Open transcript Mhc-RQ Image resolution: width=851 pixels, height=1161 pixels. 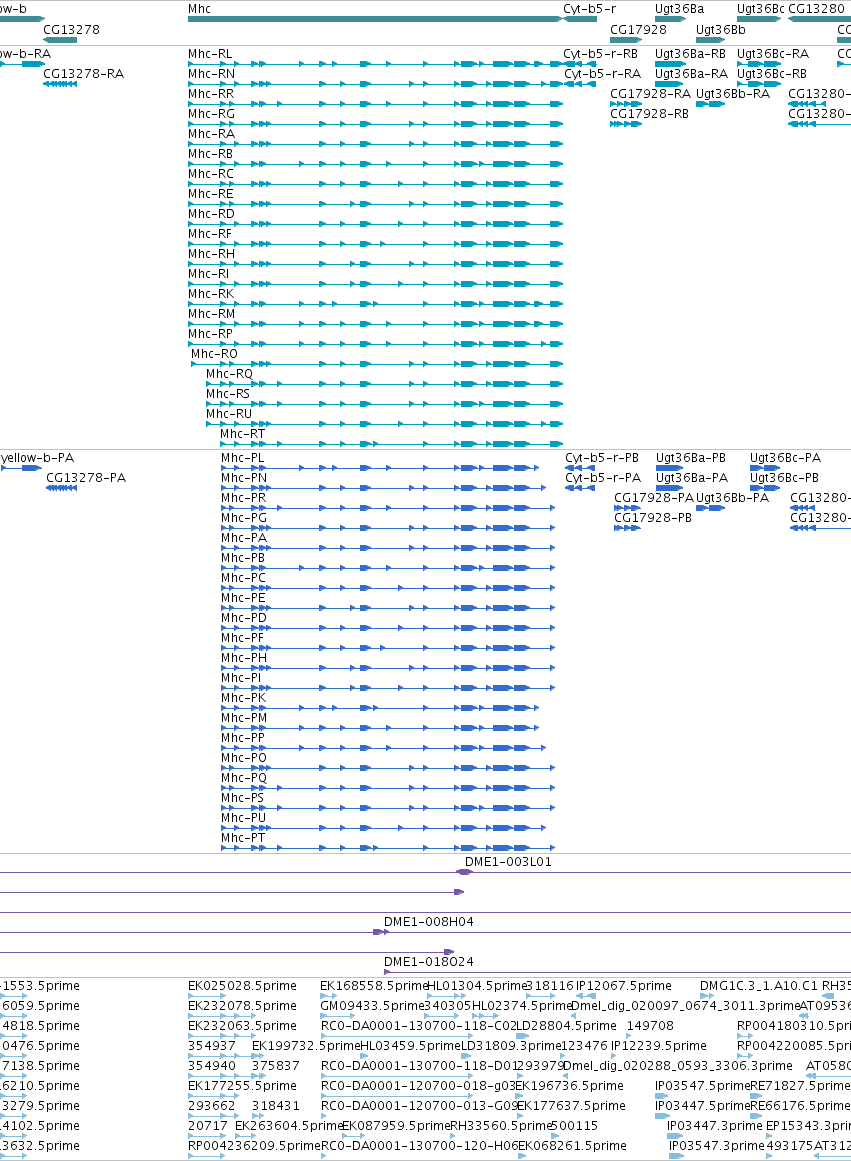[x=229, y=374]
